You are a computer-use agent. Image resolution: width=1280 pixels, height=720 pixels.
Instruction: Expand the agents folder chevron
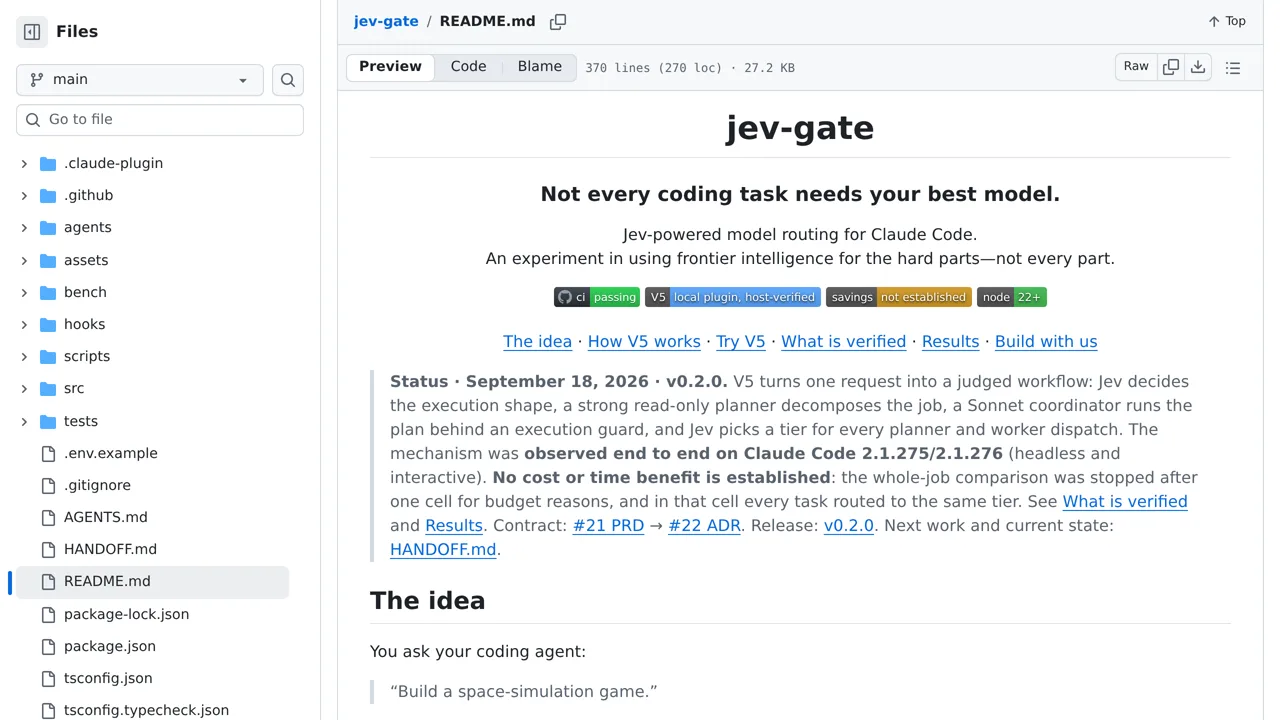click(24, 228)
